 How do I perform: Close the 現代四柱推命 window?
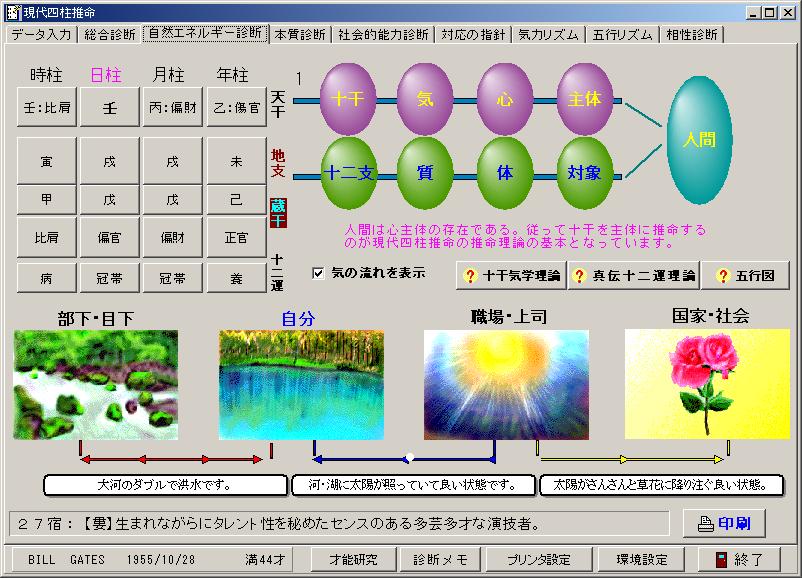pos(787,13)
